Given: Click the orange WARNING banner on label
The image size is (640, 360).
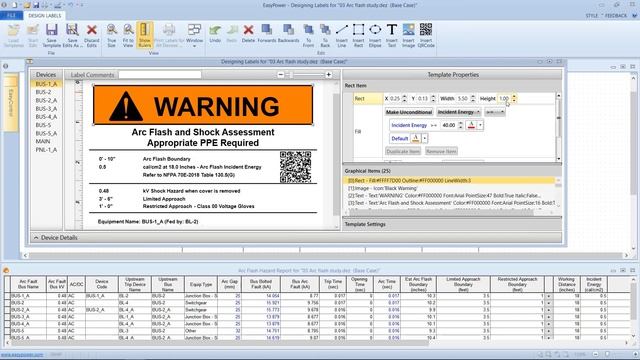Looking at the screenshot, I should coord(203,105).
